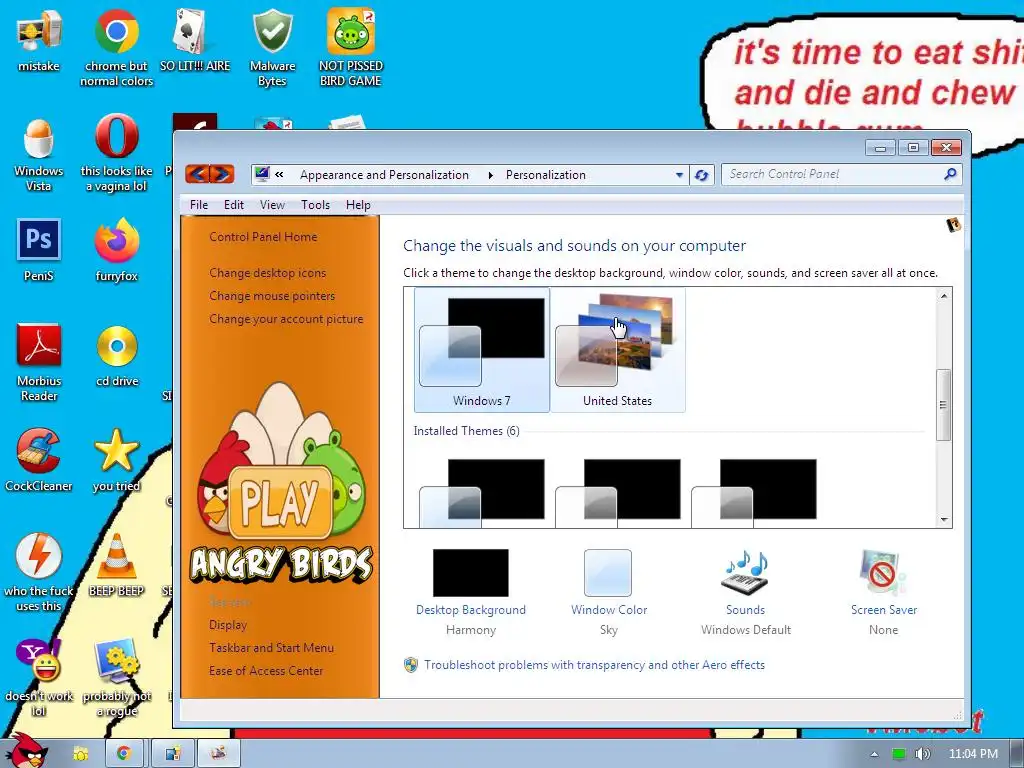Open Chrome from the taskbar

[x=123, y=754]
